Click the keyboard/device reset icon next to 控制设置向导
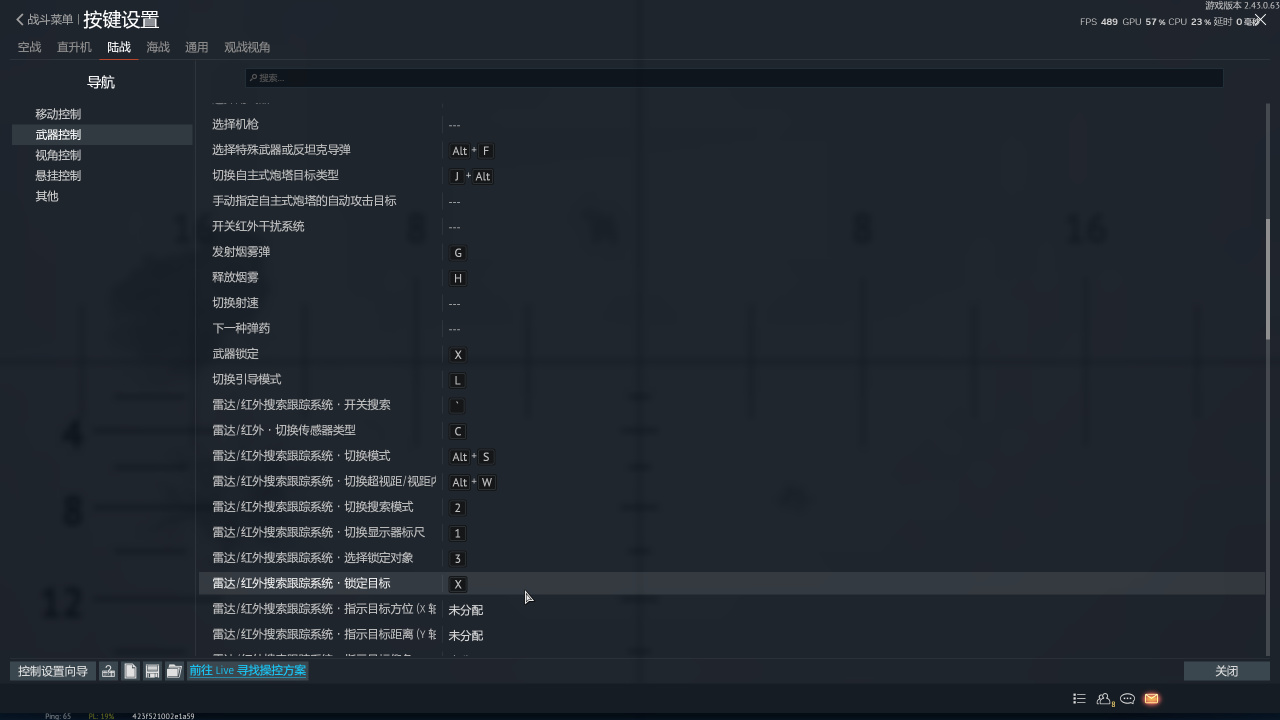 point(108,671)
